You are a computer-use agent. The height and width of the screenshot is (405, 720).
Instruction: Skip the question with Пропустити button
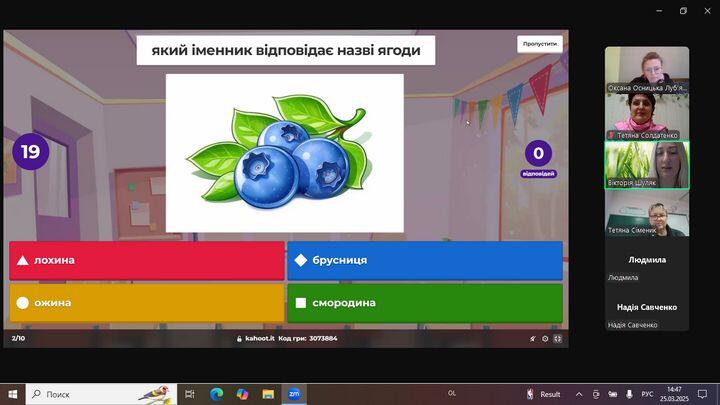coord(540,44)
